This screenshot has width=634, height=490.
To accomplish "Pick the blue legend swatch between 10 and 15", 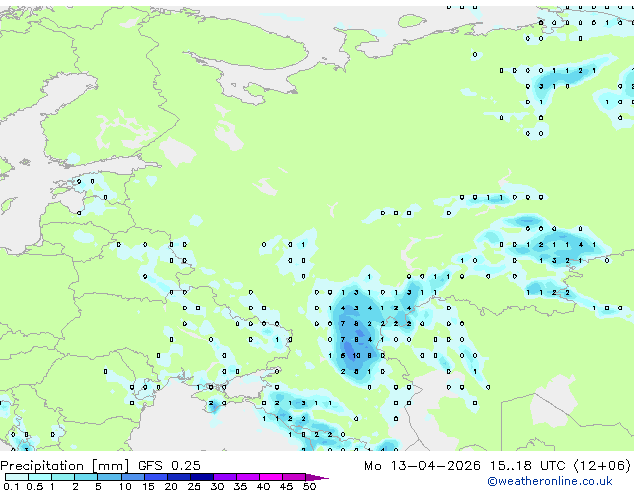I will [132, 477].
